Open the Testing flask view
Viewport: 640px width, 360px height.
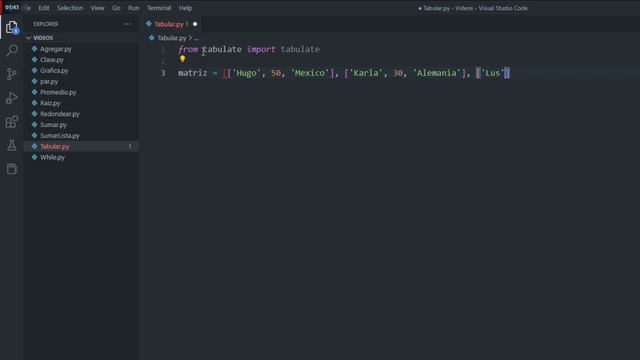[12, 145]
